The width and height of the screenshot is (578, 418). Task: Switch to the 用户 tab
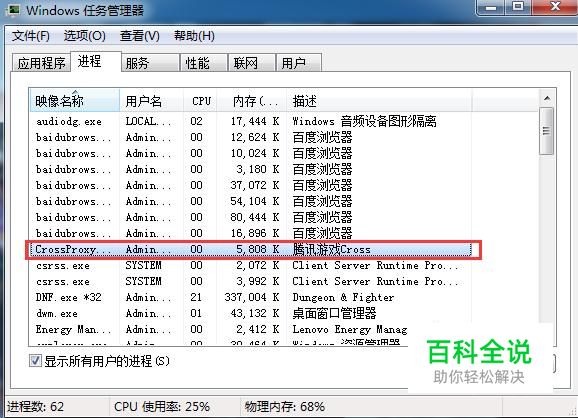pos(299,63)
